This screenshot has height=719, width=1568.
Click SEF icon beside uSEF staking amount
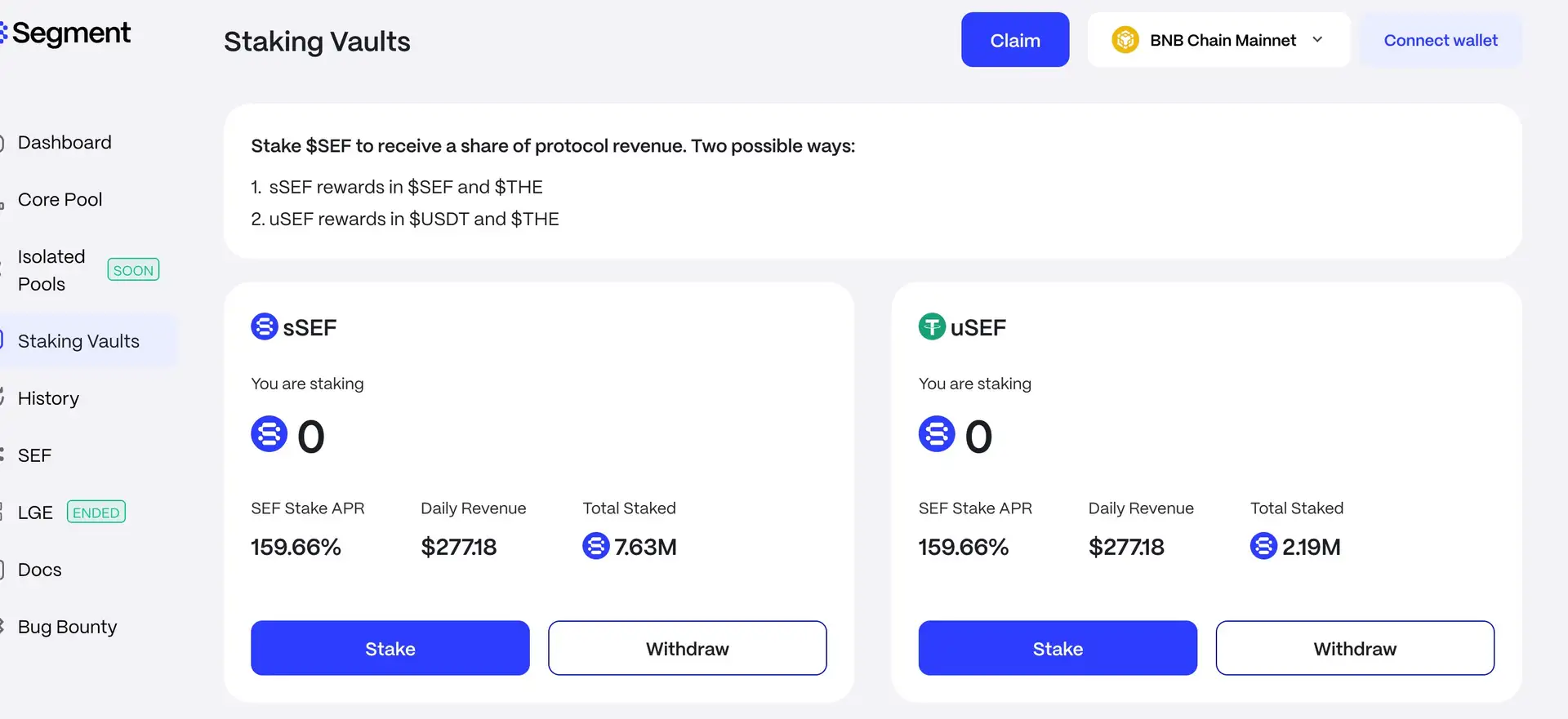(937, 434)
